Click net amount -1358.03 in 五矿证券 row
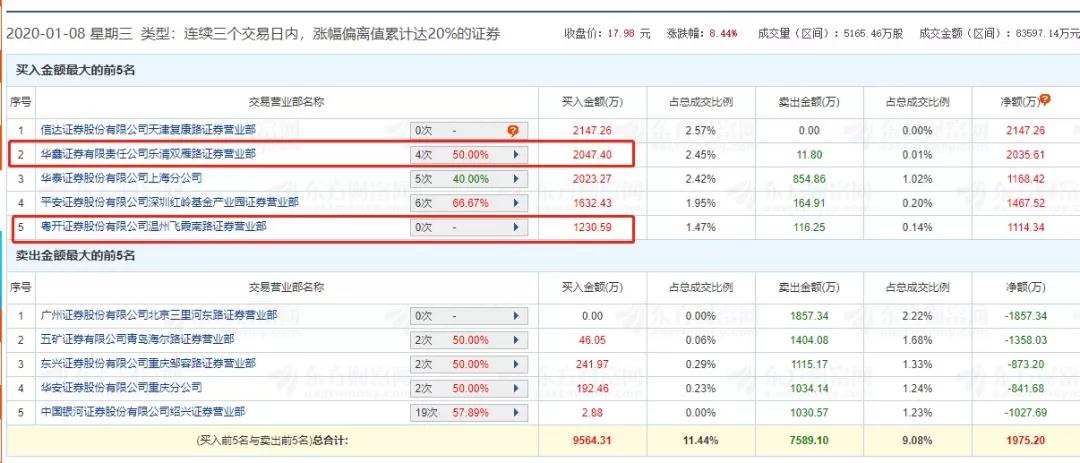Screen dimensions: 1080x463 tap(1026, 340)
